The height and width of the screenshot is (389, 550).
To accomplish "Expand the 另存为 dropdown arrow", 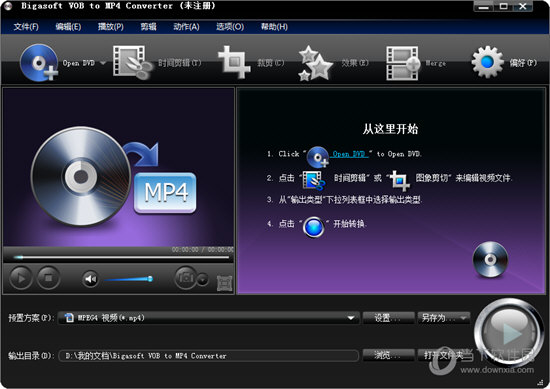I will (x=464, y=318).
